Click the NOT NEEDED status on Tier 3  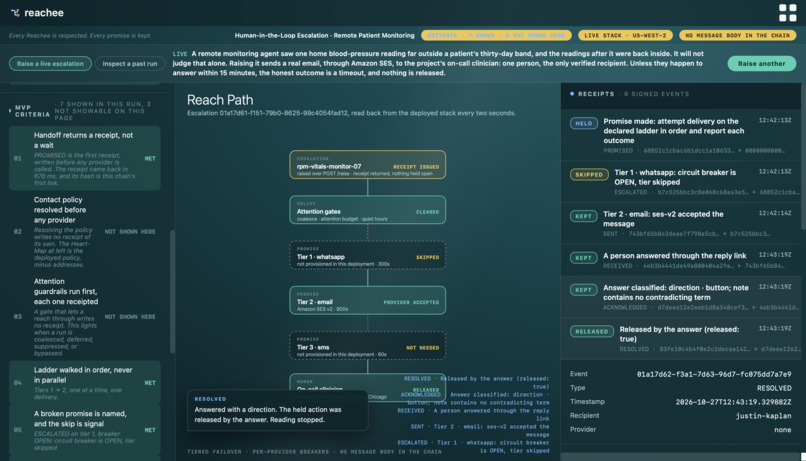(423, 347)
